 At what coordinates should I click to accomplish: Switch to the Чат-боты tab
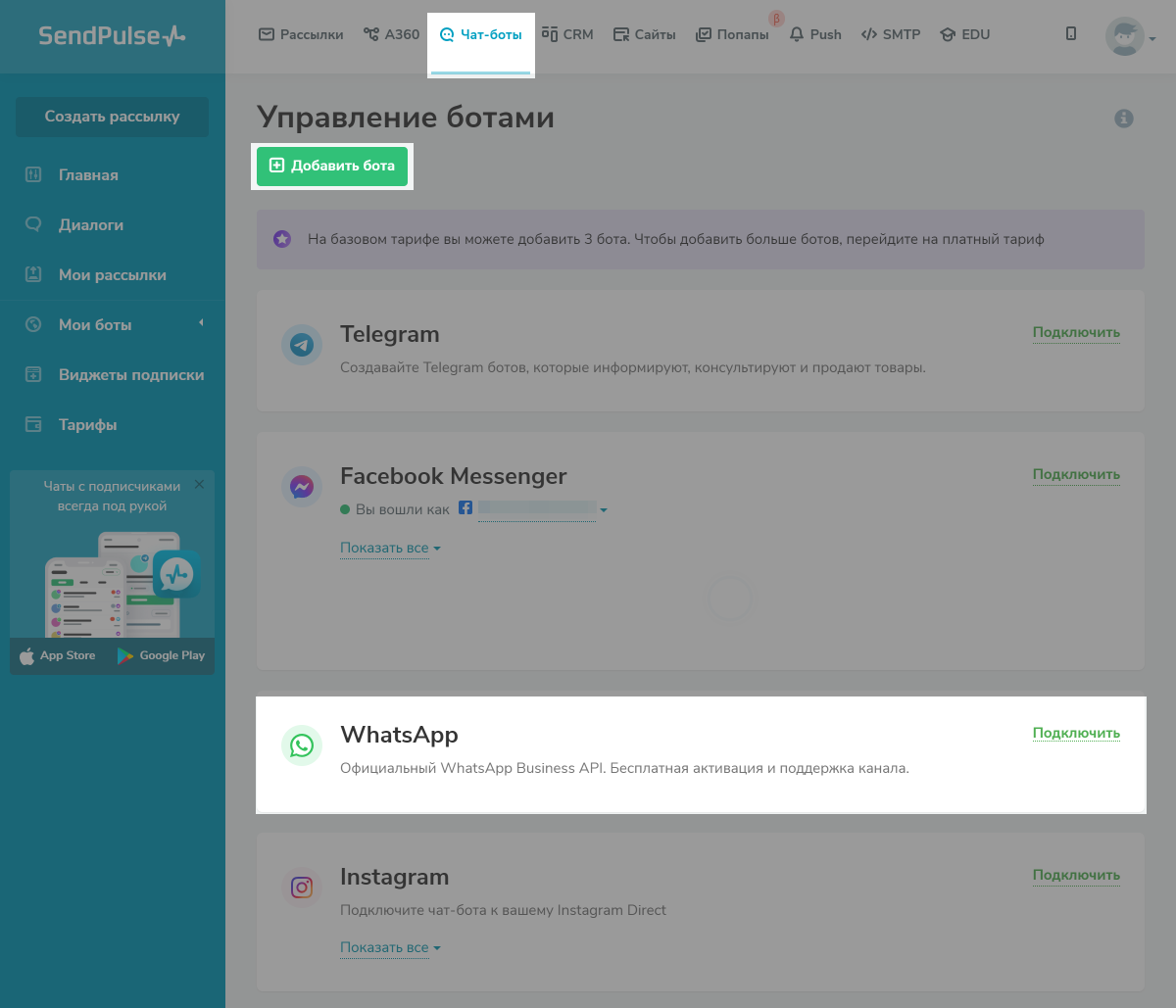(480, 34)
